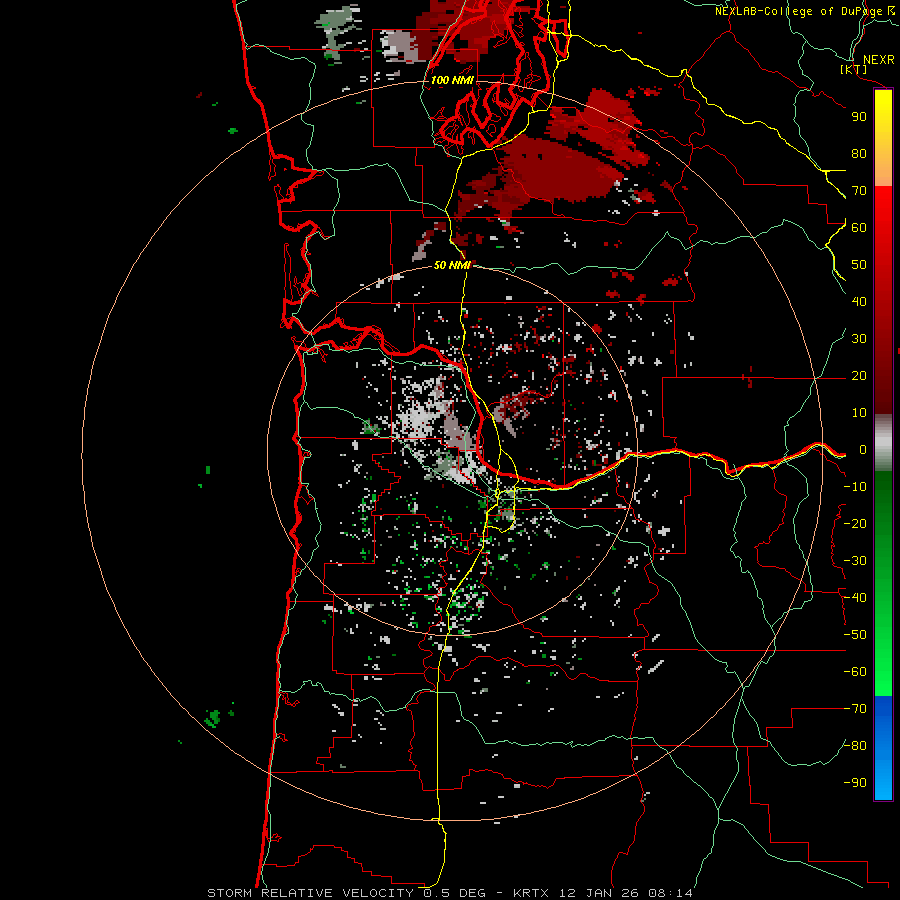Select the positive 10 knots scale label

(x=859, y=413)
